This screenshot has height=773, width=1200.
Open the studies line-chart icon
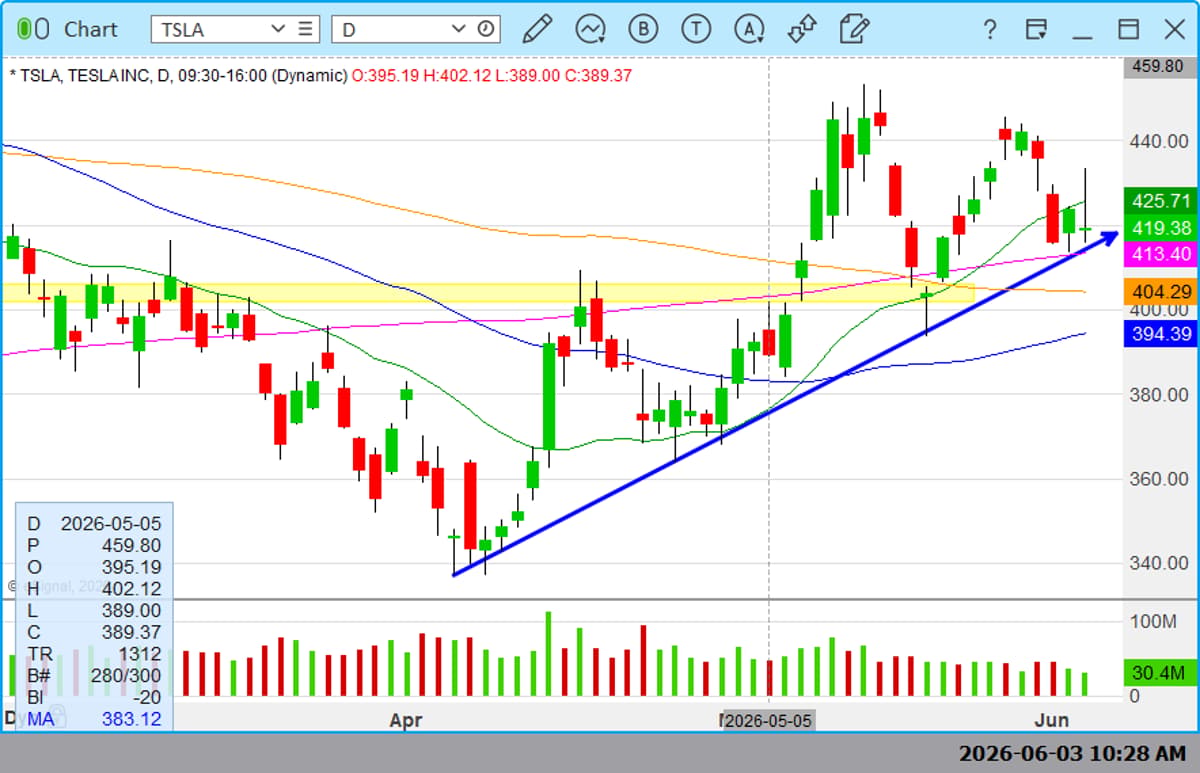[x=590, y=29]
